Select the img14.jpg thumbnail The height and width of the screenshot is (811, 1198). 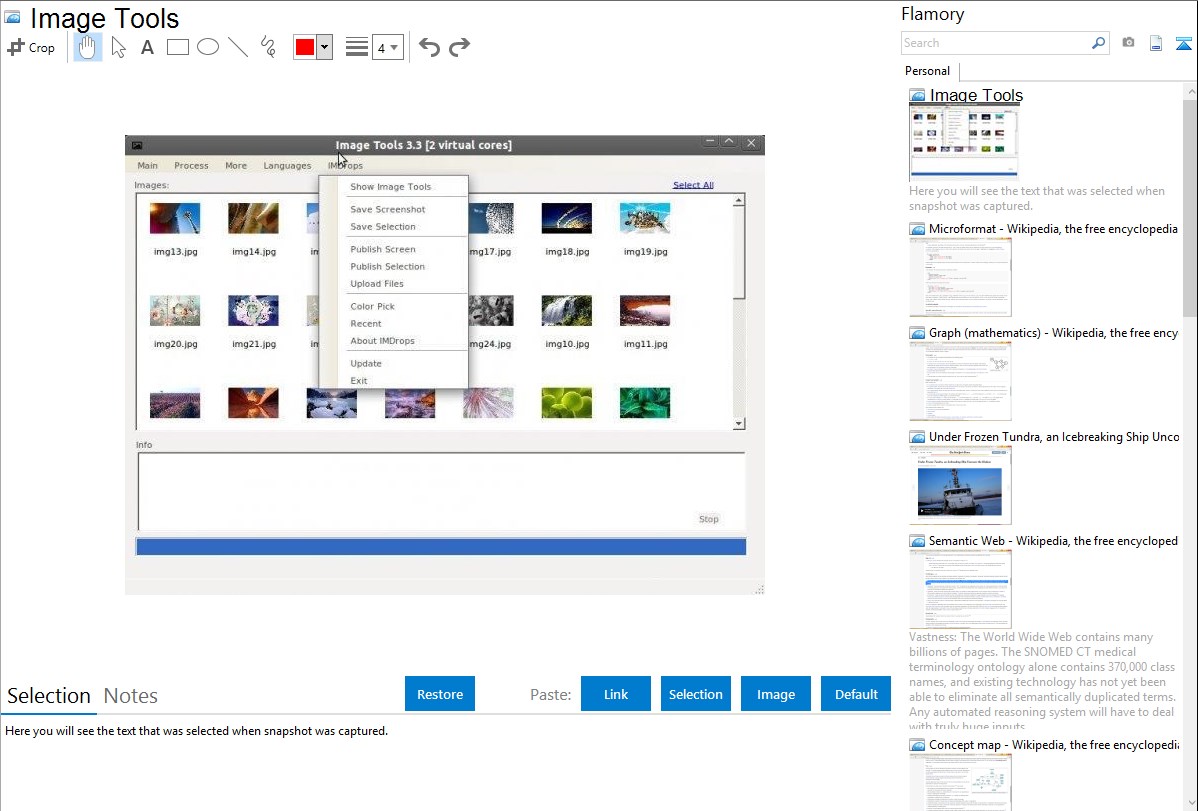click(253, 219)
